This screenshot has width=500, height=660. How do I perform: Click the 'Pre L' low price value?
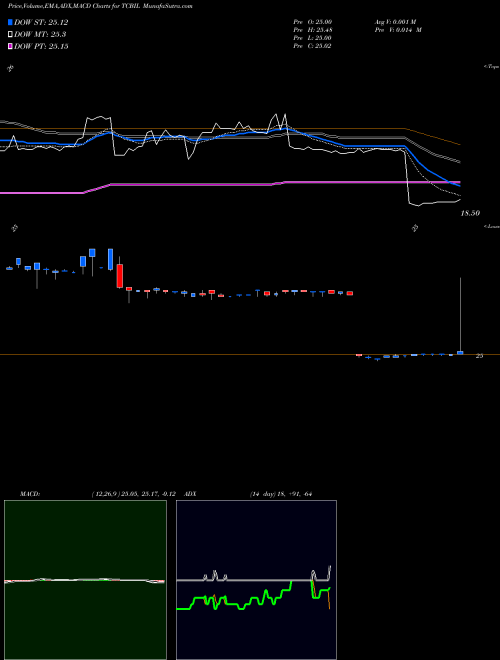point(313,38)
